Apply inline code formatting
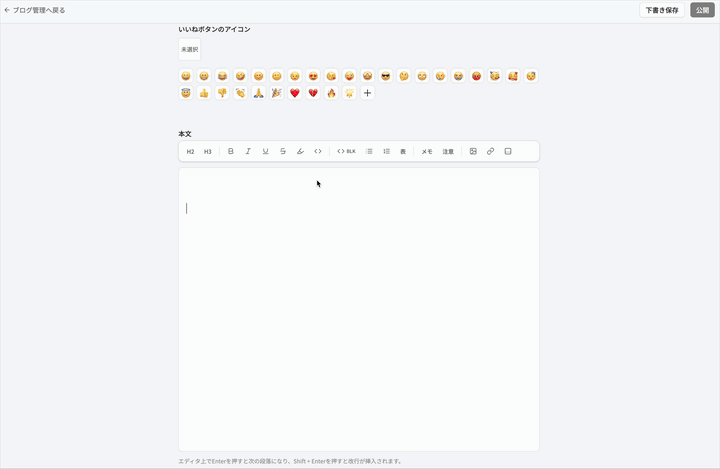 point(318,152)
